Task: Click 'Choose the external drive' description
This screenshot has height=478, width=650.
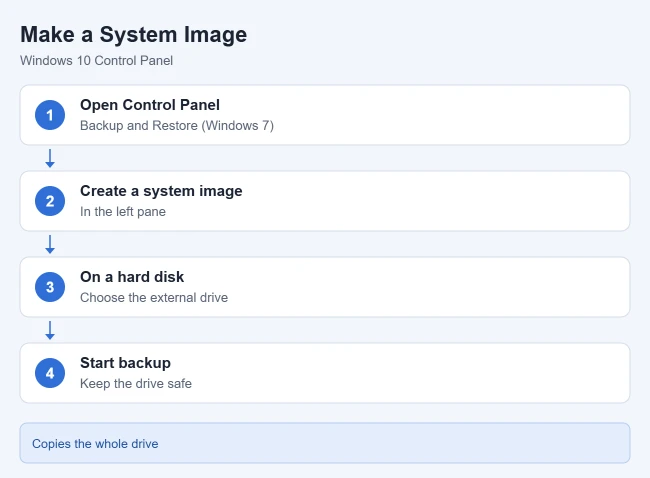Action: coord(154,298)
